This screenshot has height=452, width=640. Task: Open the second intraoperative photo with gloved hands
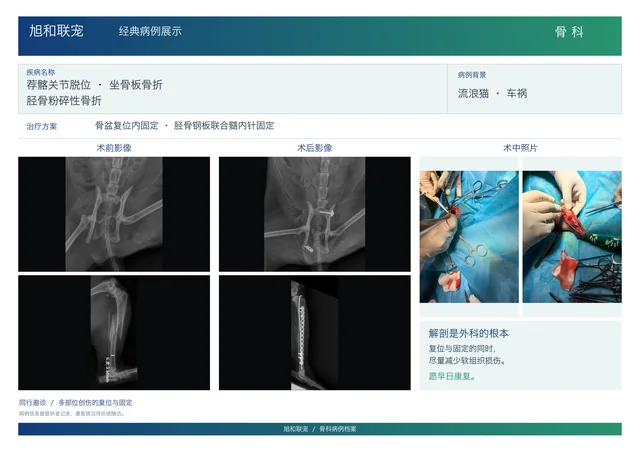572,237
